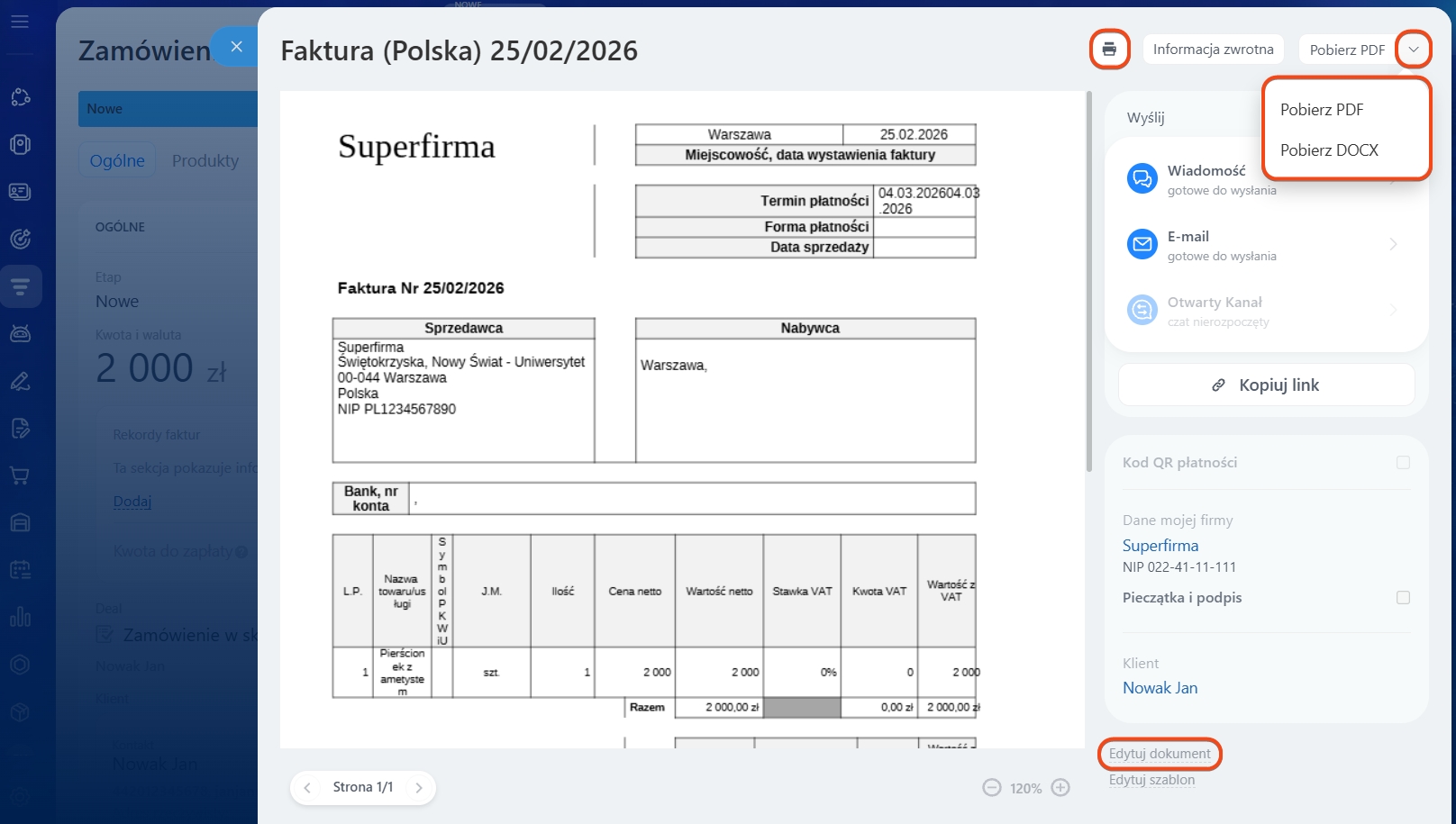This screenshot has height=824, width=1456.
Task: Choose Pobierz PDF in the dropdown menu
Action: click(x=1322, y=110)
